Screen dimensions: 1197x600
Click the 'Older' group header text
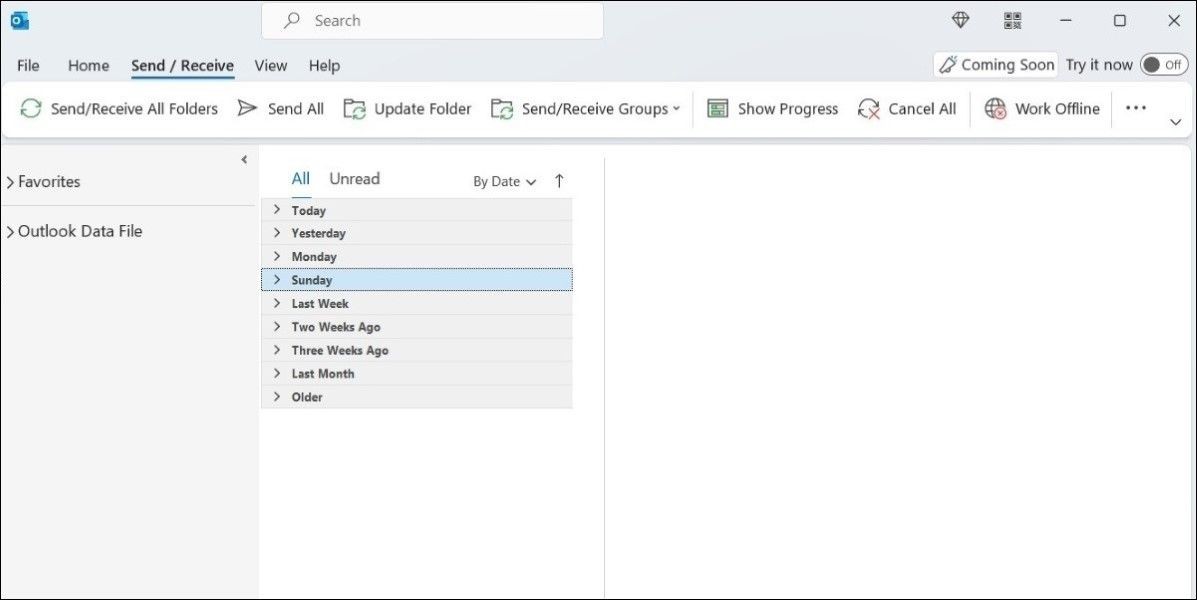(307, 397)
